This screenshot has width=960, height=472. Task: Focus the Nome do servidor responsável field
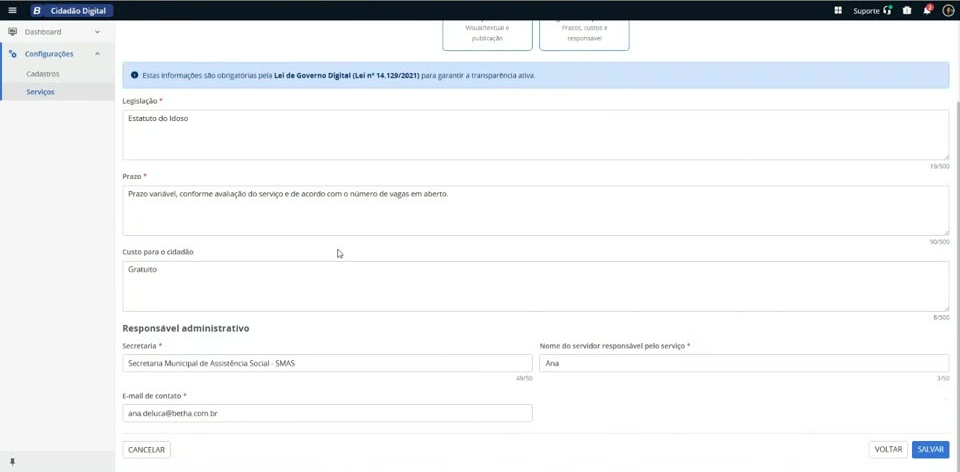744,363
